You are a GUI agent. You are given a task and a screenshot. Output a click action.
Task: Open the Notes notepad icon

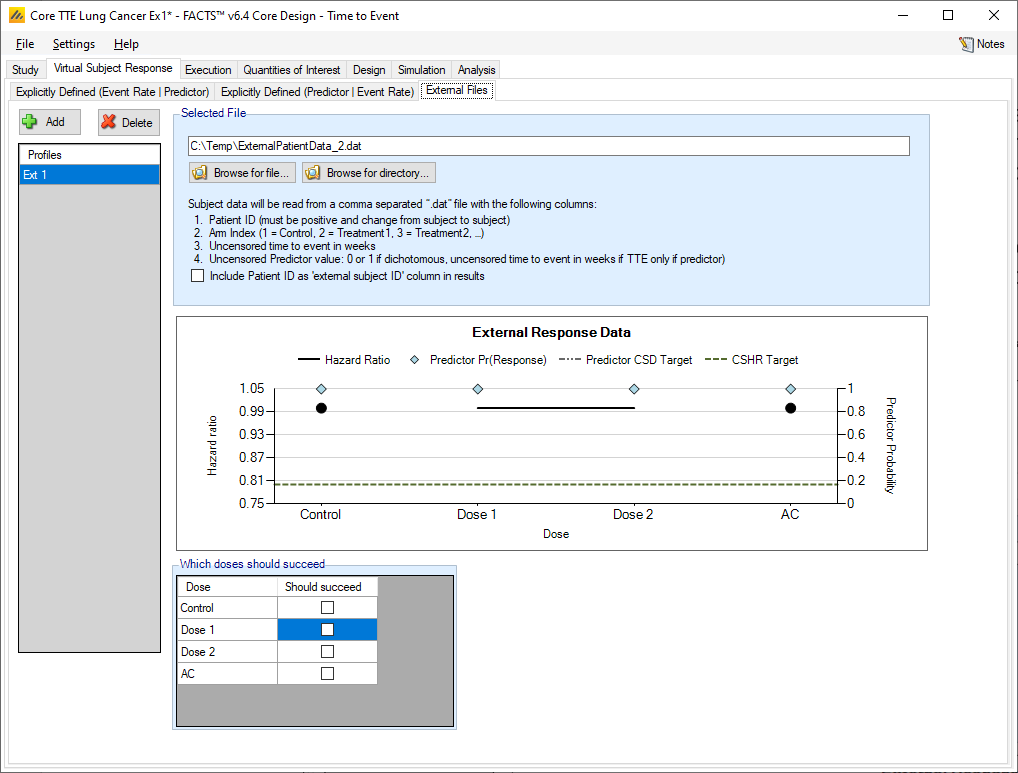click(x=966, y=44)
